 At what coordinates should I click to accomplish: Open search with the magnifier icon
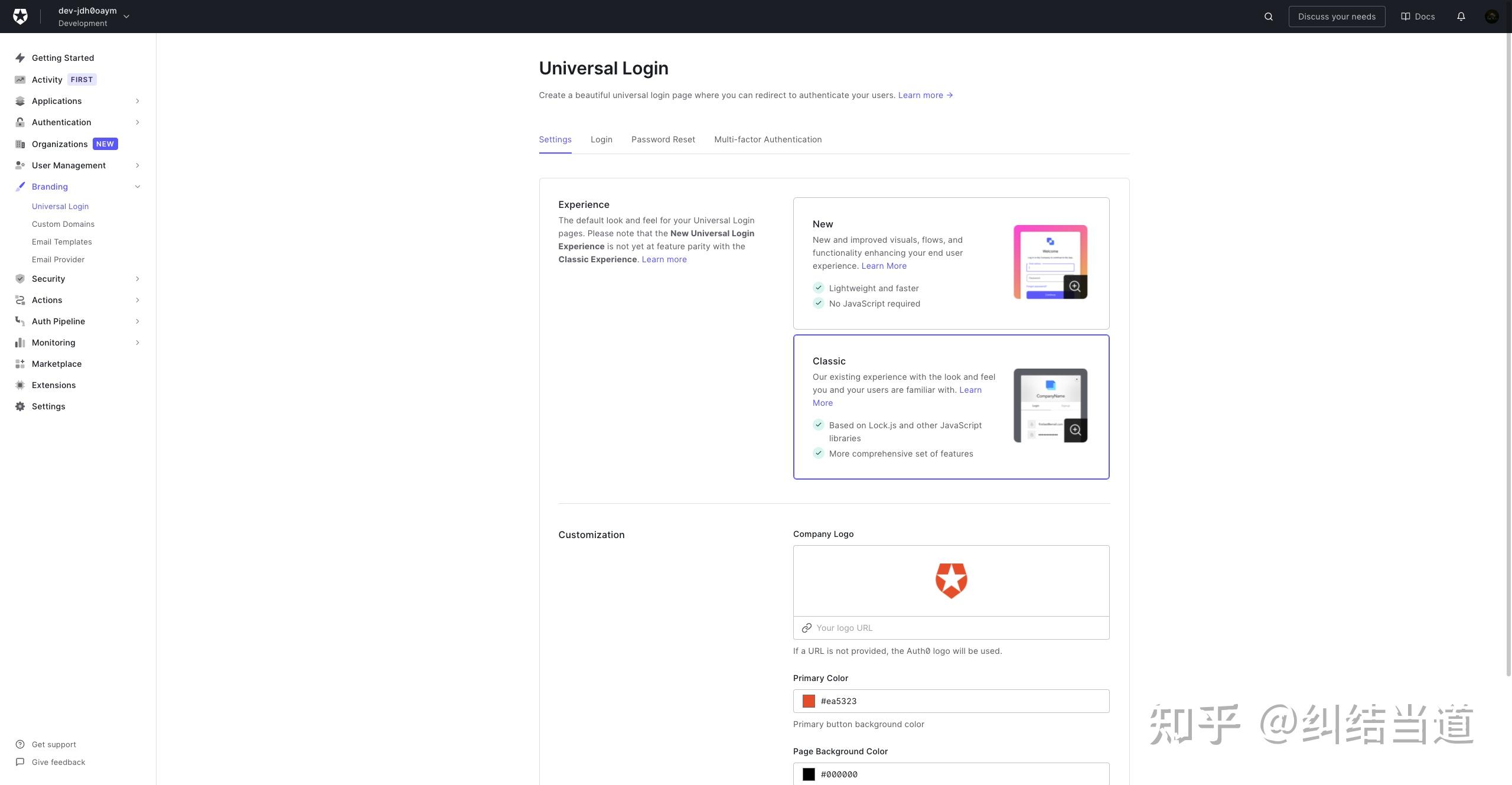(1268, 17)
